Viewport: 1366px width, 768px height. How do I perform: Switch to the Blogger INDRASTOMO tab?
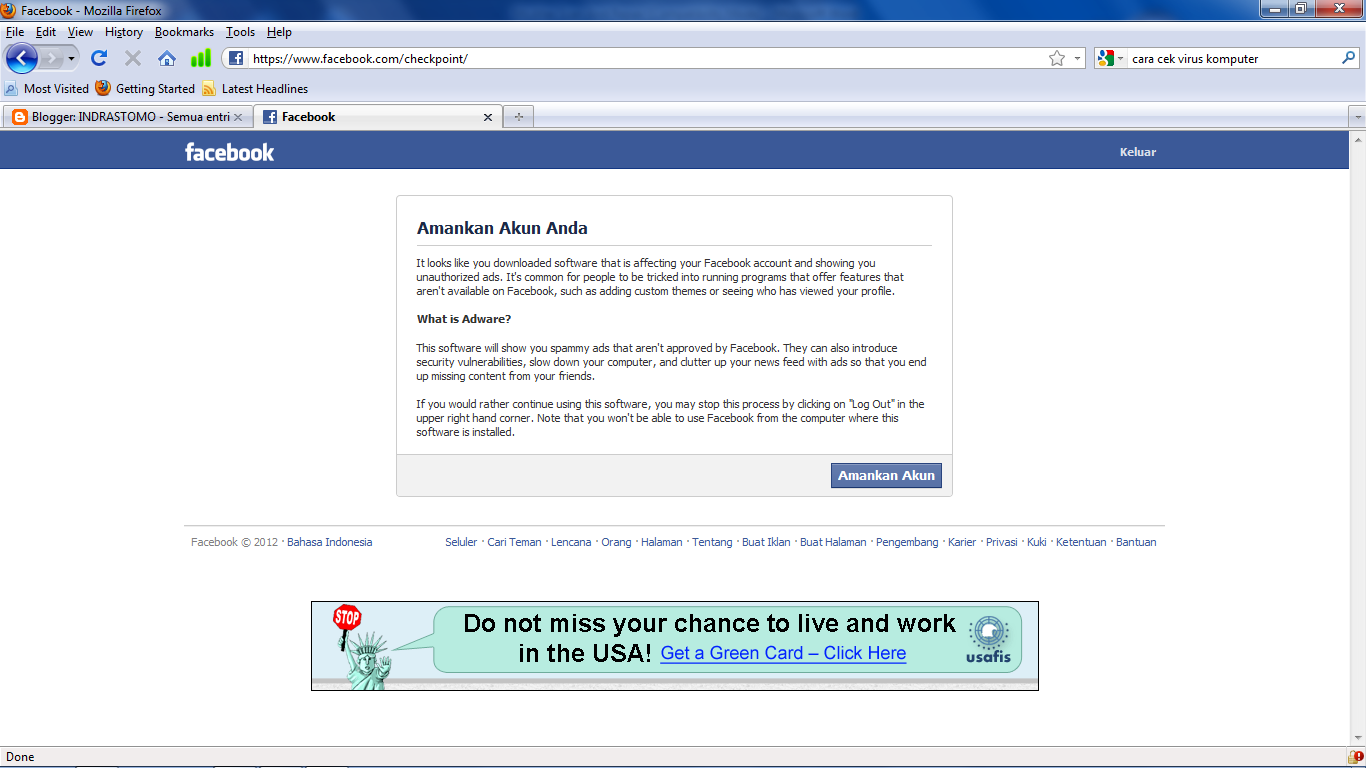128,117
